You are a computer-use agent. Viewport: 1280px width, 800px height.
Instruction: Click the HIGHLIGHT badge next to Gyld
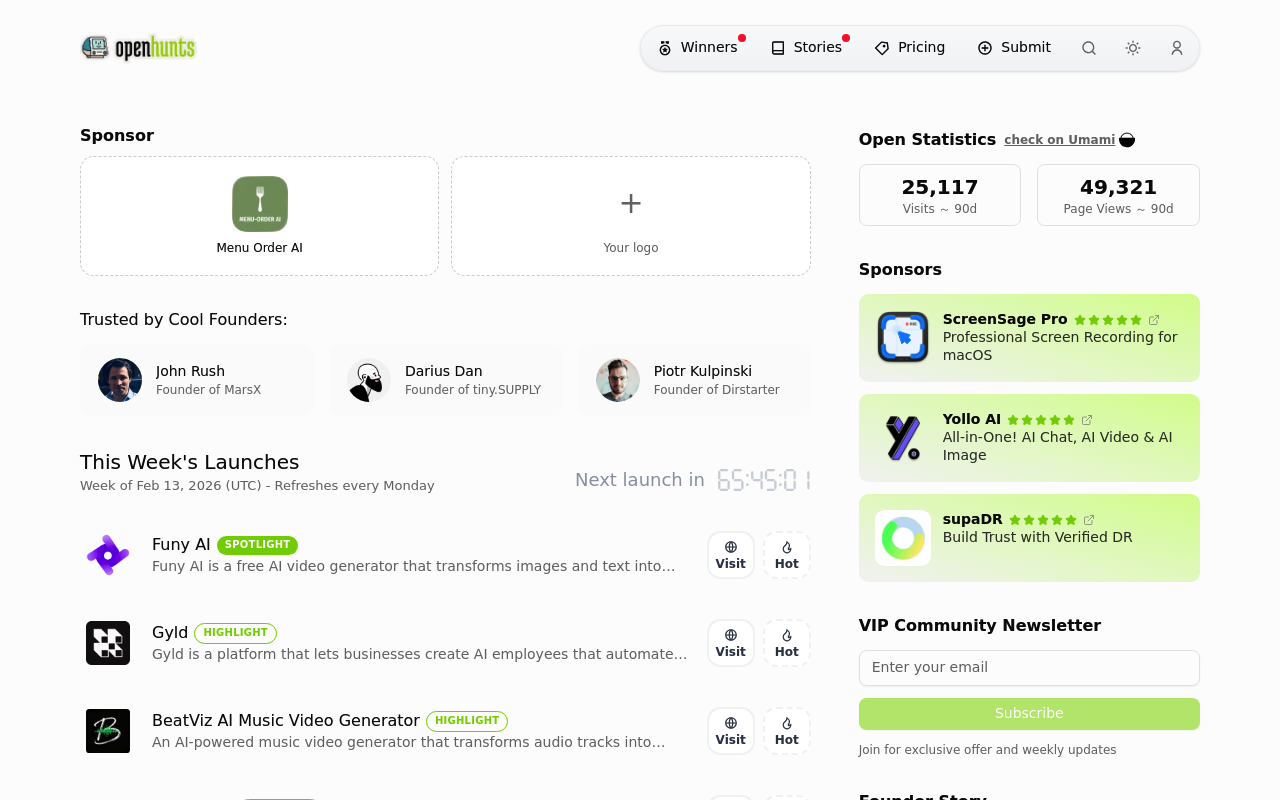[235, 633]
